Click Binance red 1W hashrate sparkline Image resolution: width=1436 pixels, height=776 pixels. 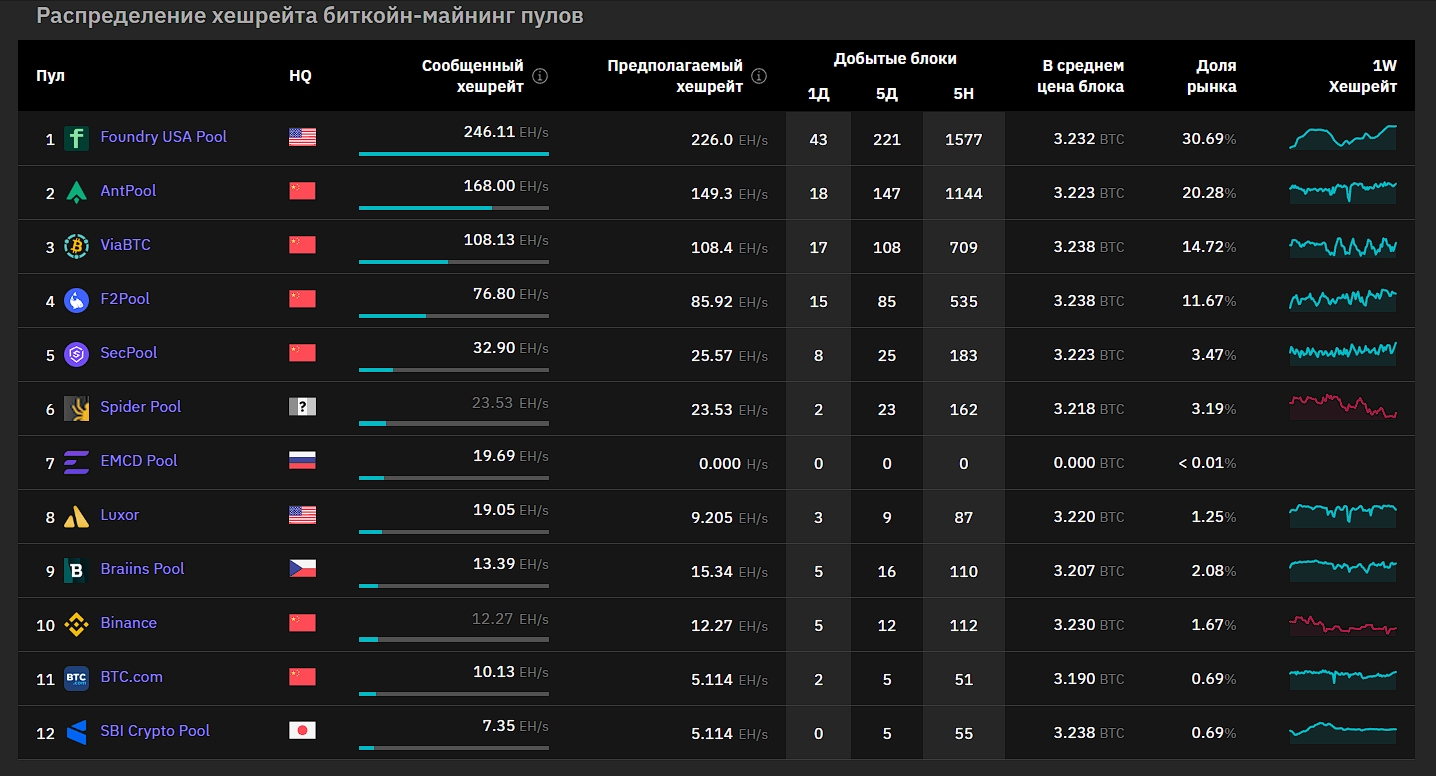click(1343, 623)
